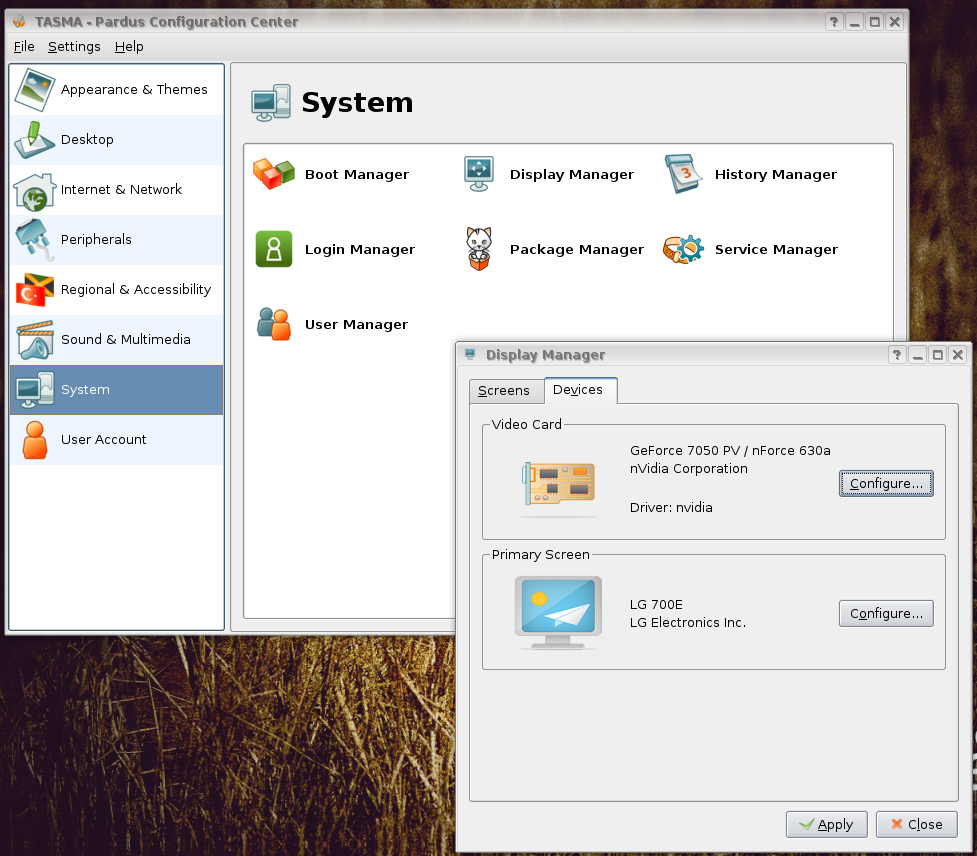Apply the display settings

[826, 825]
